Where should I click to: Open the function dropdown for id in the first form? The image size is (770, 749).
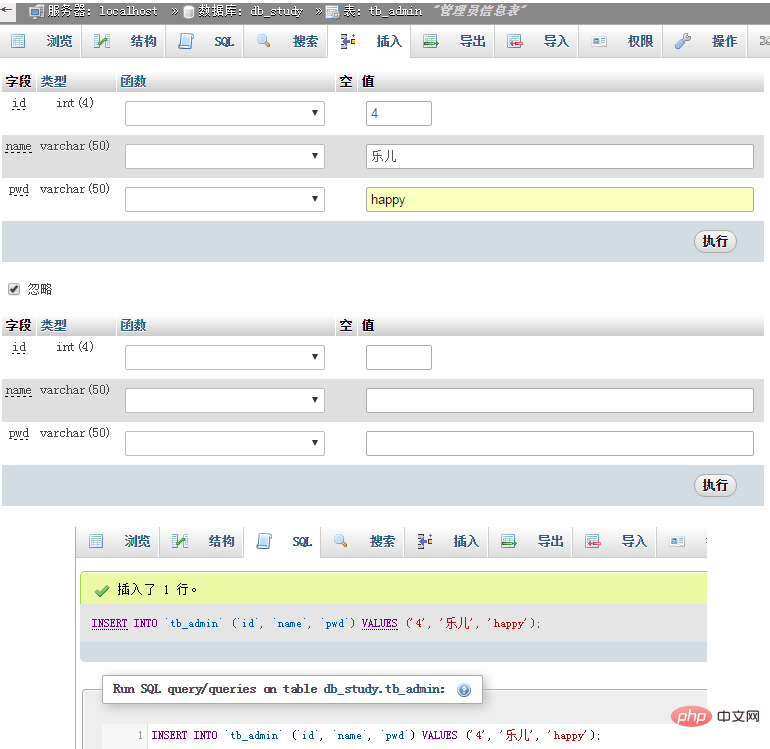coord(225,113)
